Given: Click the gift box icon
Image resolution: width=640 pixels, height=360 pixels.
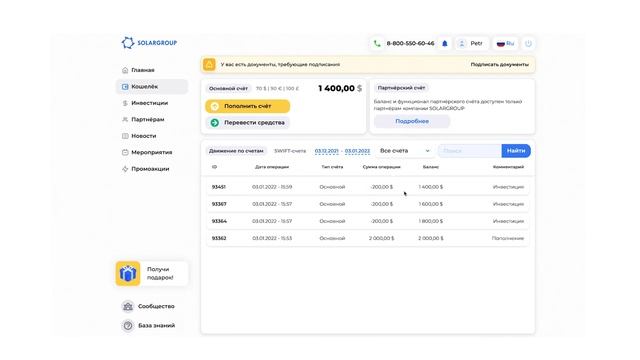Looking at the screenshot, I should click(x=128, y=273).
